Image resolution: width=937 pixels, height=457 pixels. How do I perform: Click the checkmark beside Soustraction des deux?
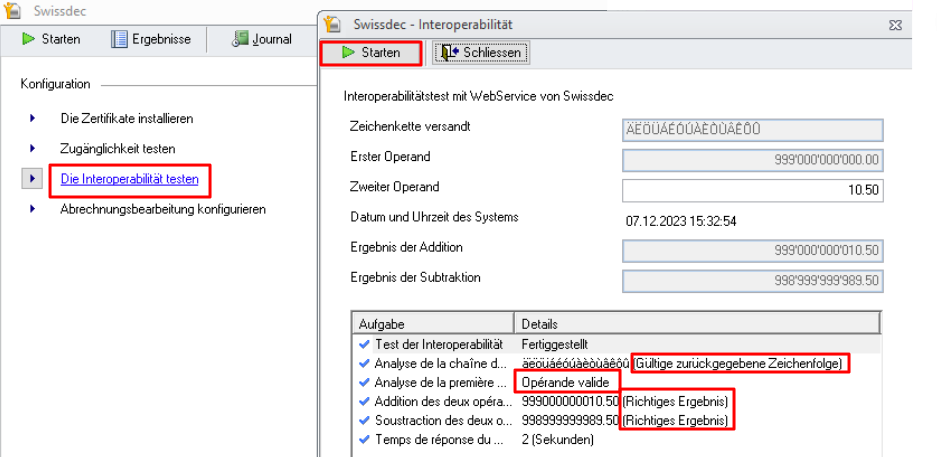[x=364, y=421]
